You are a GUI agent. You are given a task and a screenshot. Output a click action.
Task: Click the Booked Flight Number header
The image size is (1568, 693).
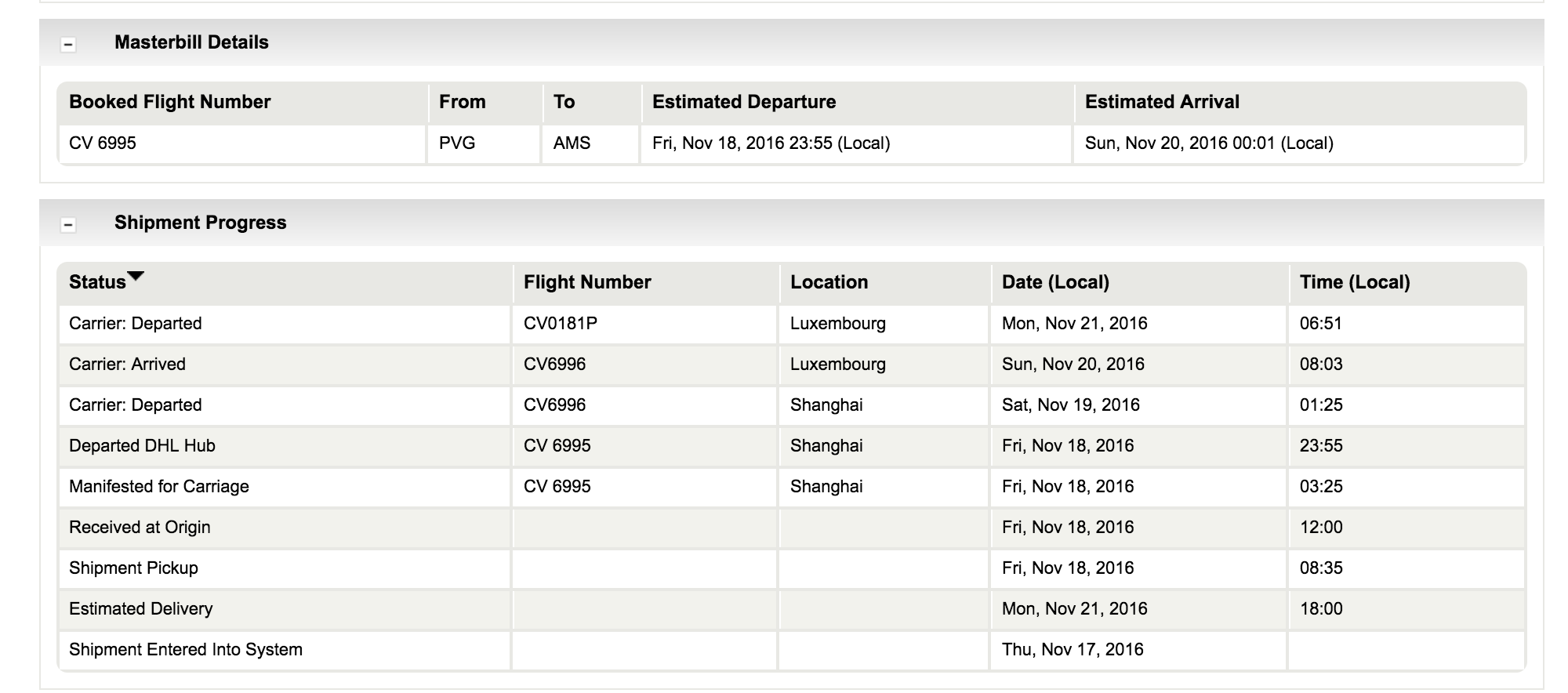pyautogui.click(x=170, y=102)
